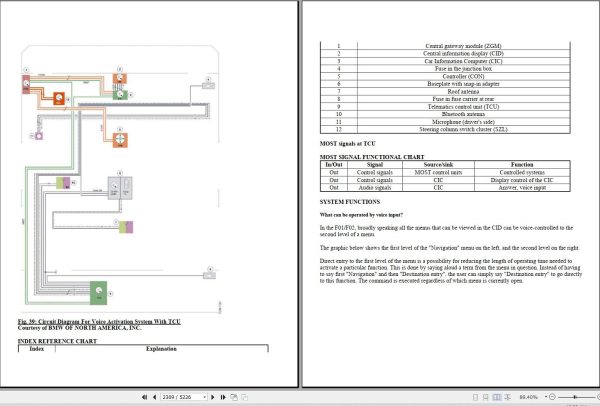Click 'Steering column switch cluster (SZL)' row
Screen dimensions: 600x406
445,129
